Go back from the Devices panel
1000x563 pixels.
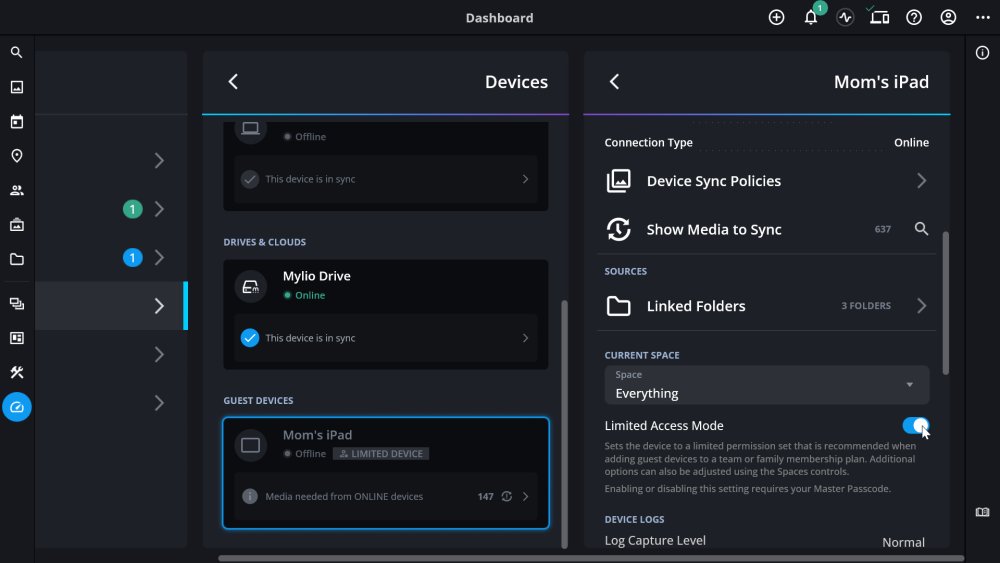(233, 82)
